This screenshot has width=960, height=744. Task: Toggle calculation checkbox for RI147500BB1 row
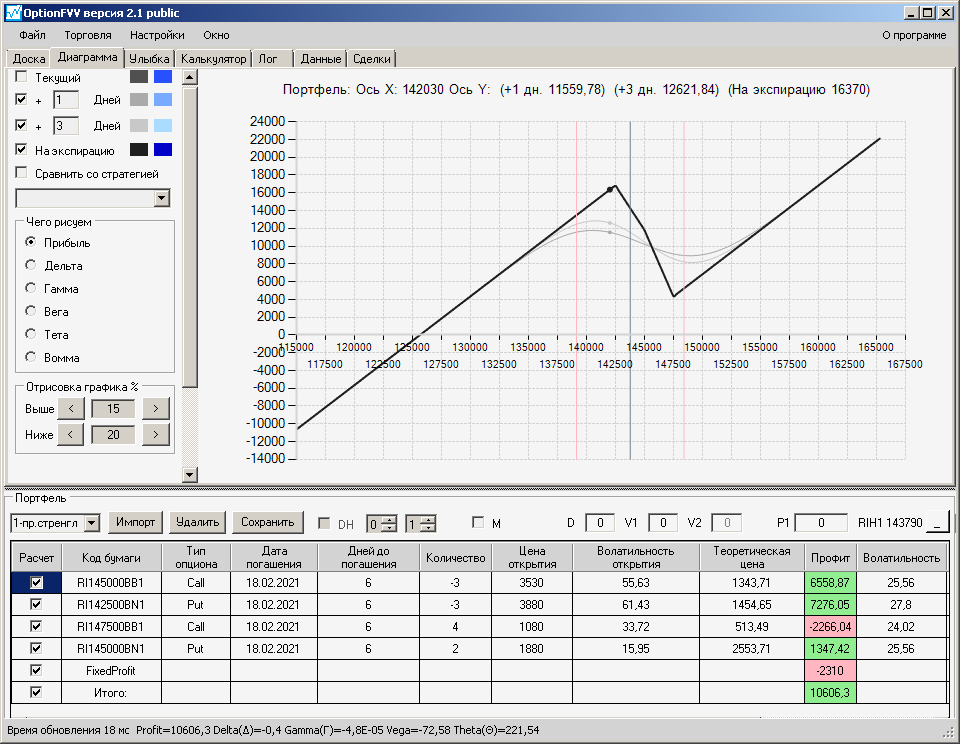(37, 626)
